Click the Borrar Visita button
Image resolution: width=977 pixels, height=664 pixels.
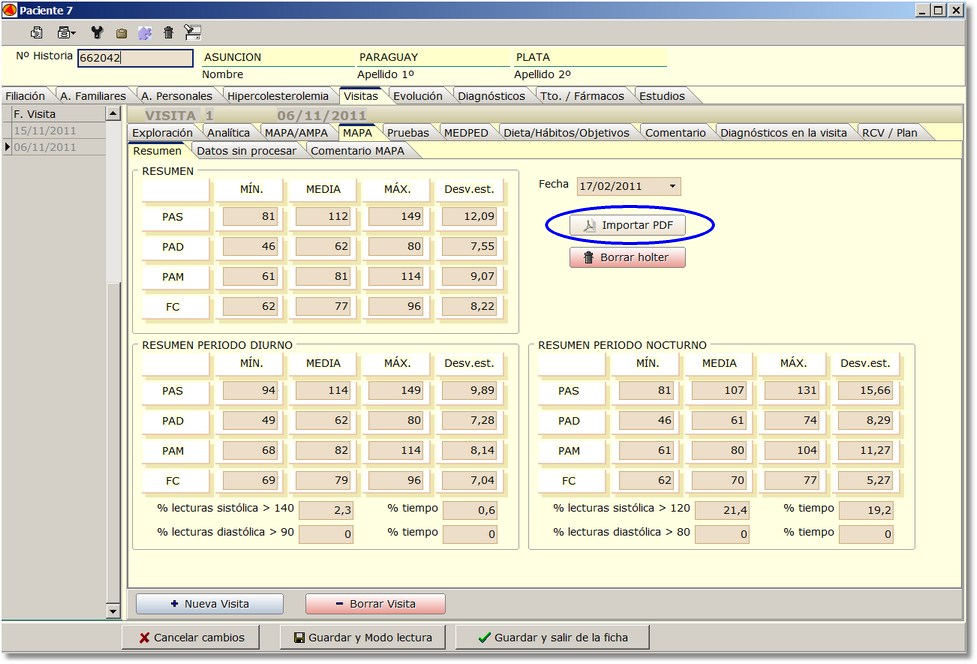[x=375, y=604]
